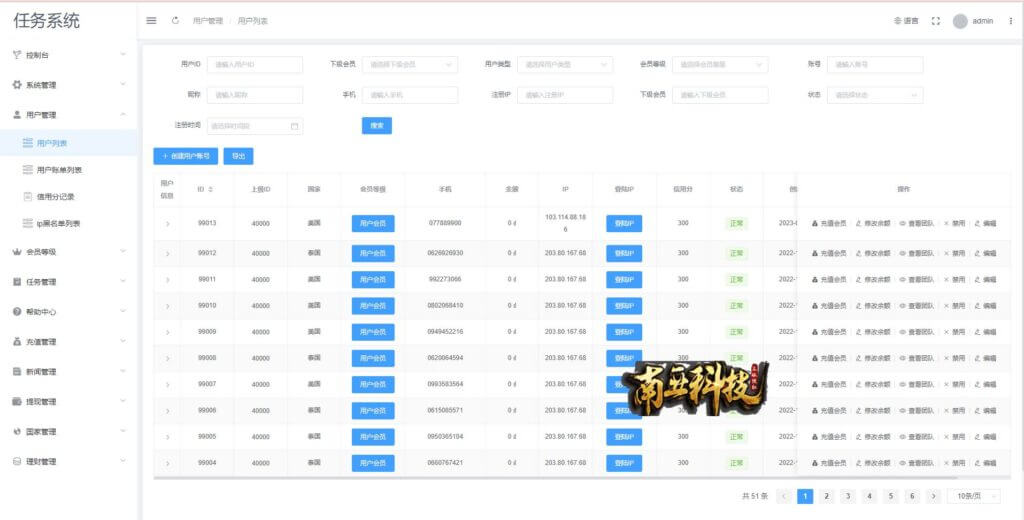Viewport: 1024px width, 520px height.
Task: Collapse the 用户管理 menu chevron
Action: [x=123, y=114]
